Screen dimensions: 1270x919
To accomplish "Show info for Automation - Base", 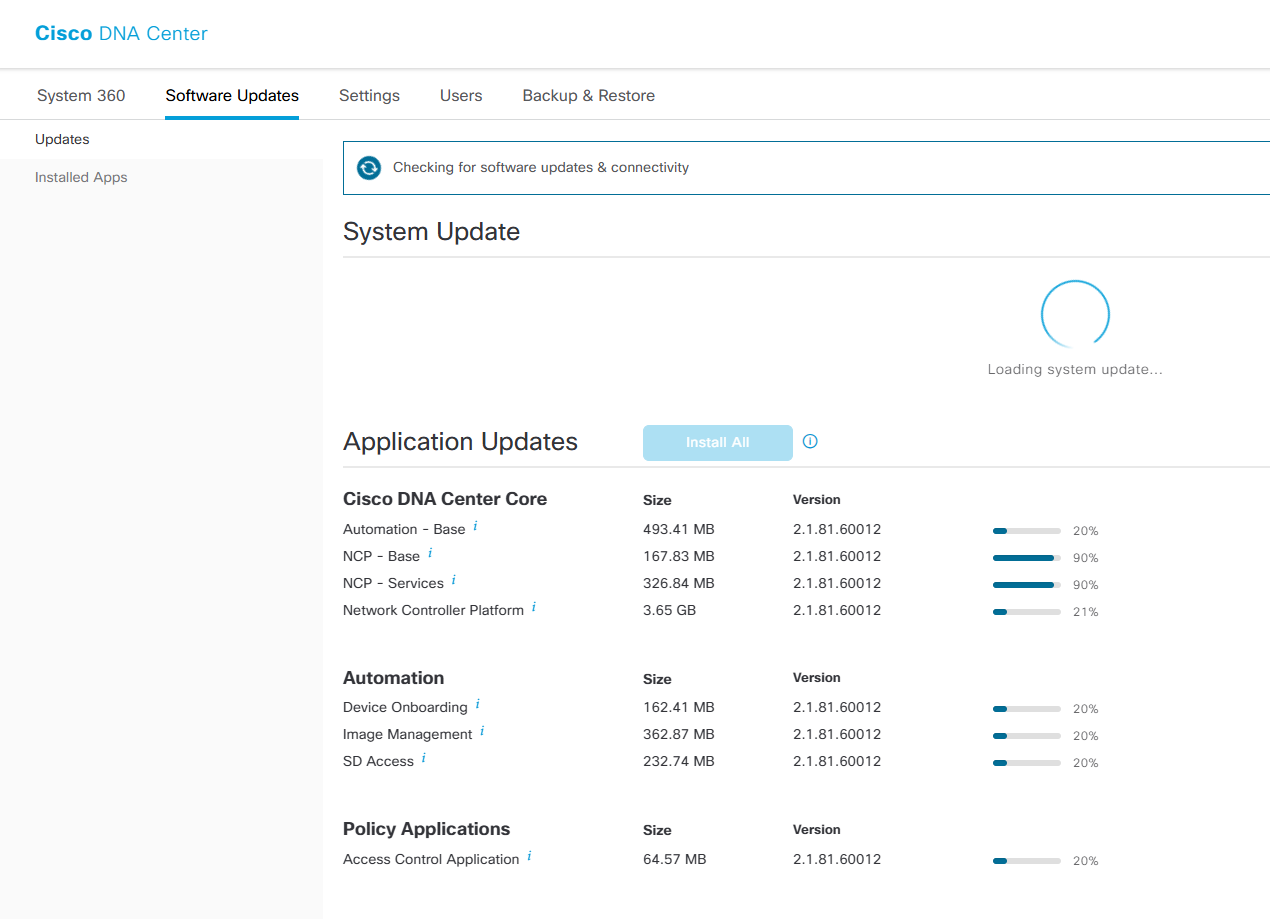I will [x=475, y=527].
